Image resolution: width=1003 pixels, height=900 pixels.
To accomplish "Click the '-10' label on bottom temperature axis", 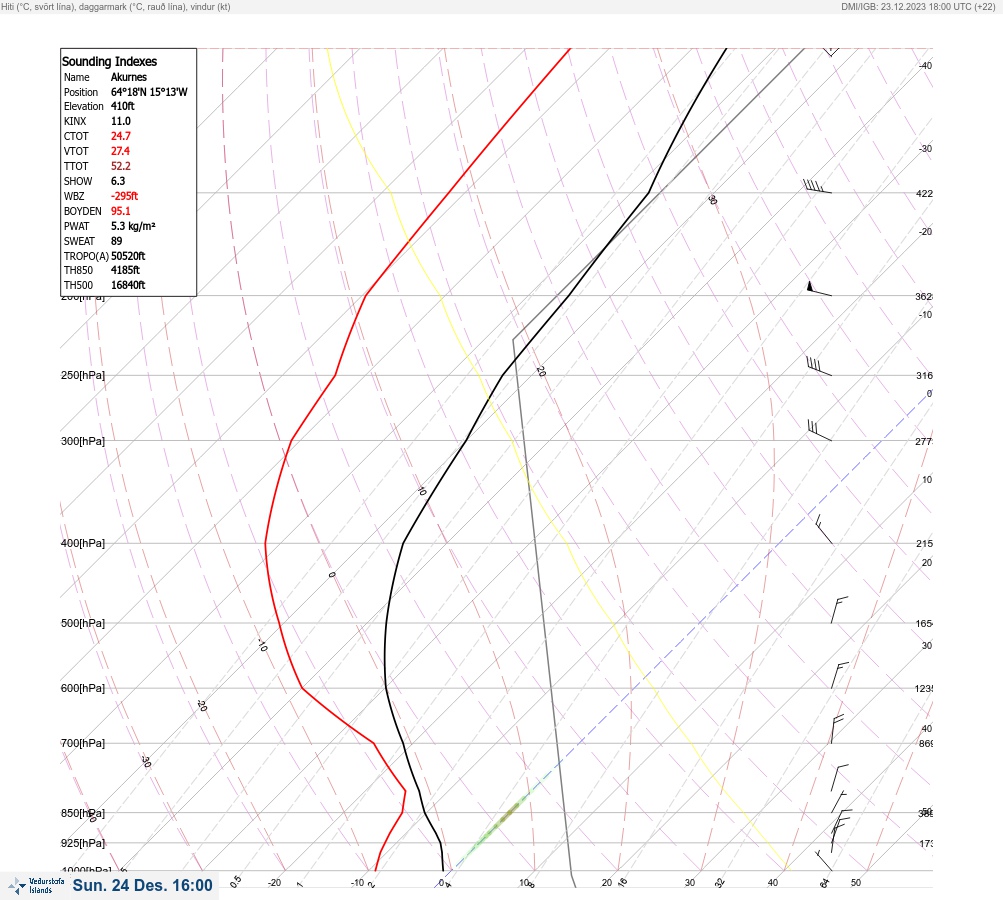I will click(358, 883).
